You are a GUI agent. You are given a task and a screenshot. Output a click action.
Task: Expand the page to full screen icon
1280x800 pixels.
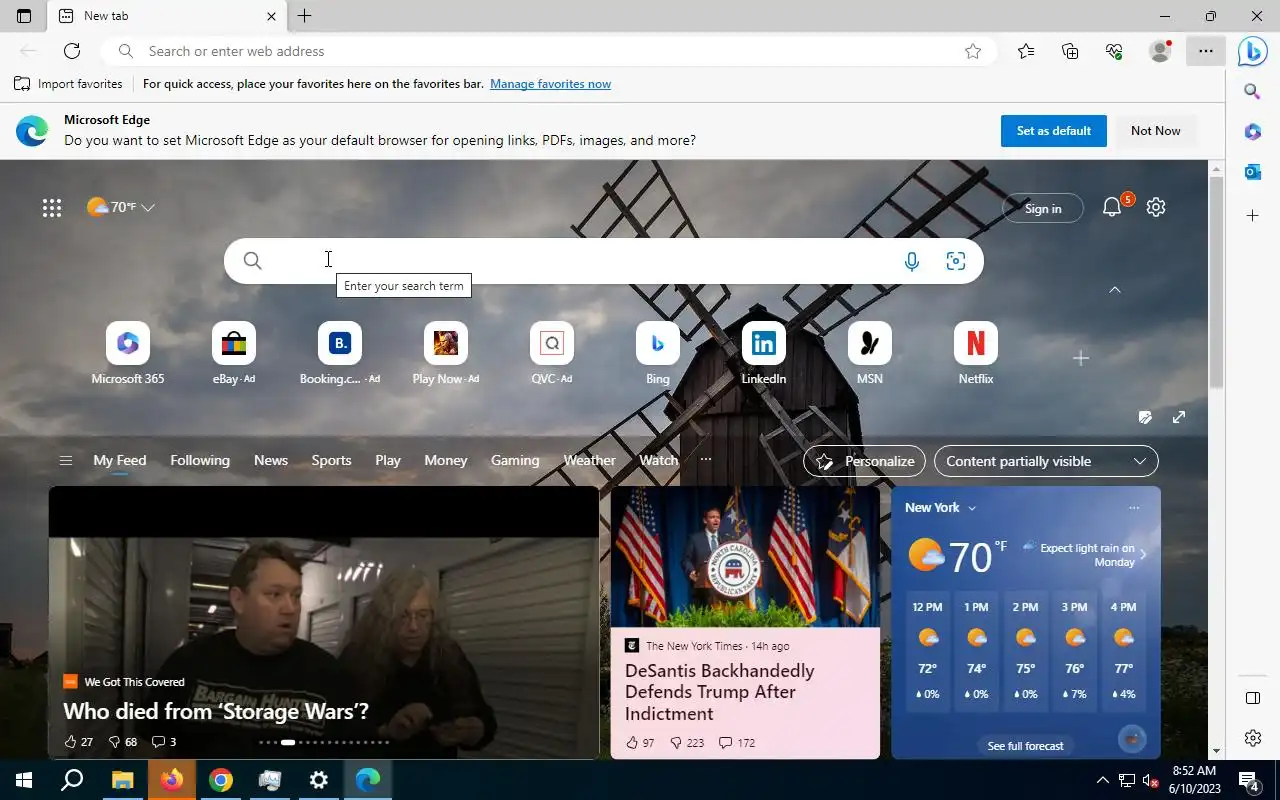1179,417
